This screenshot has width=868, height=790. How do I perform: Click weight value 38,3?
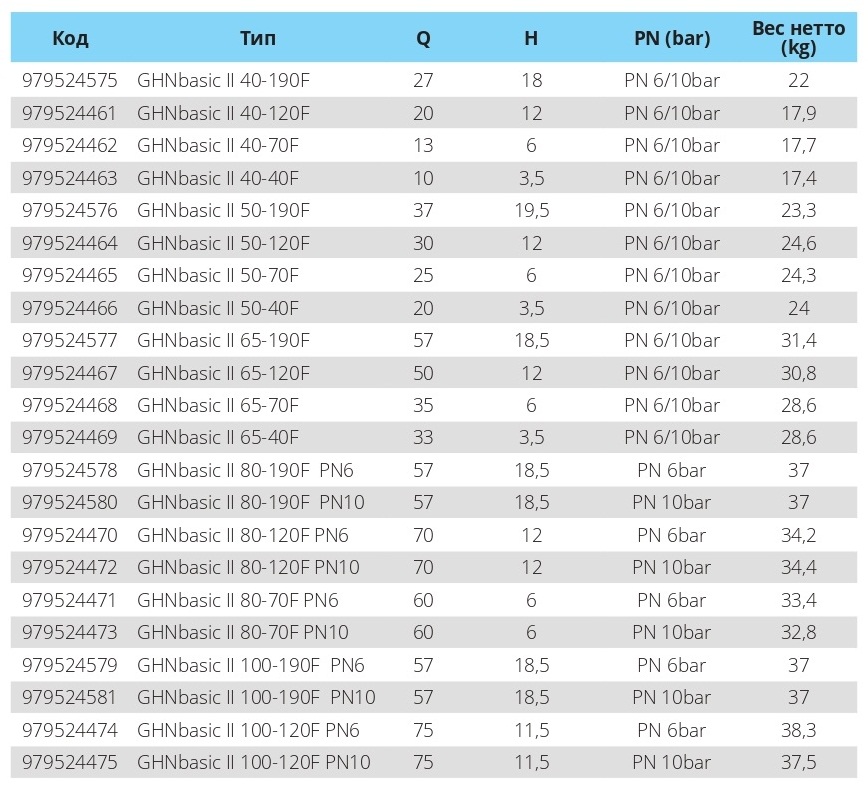(x=798, y=731)
